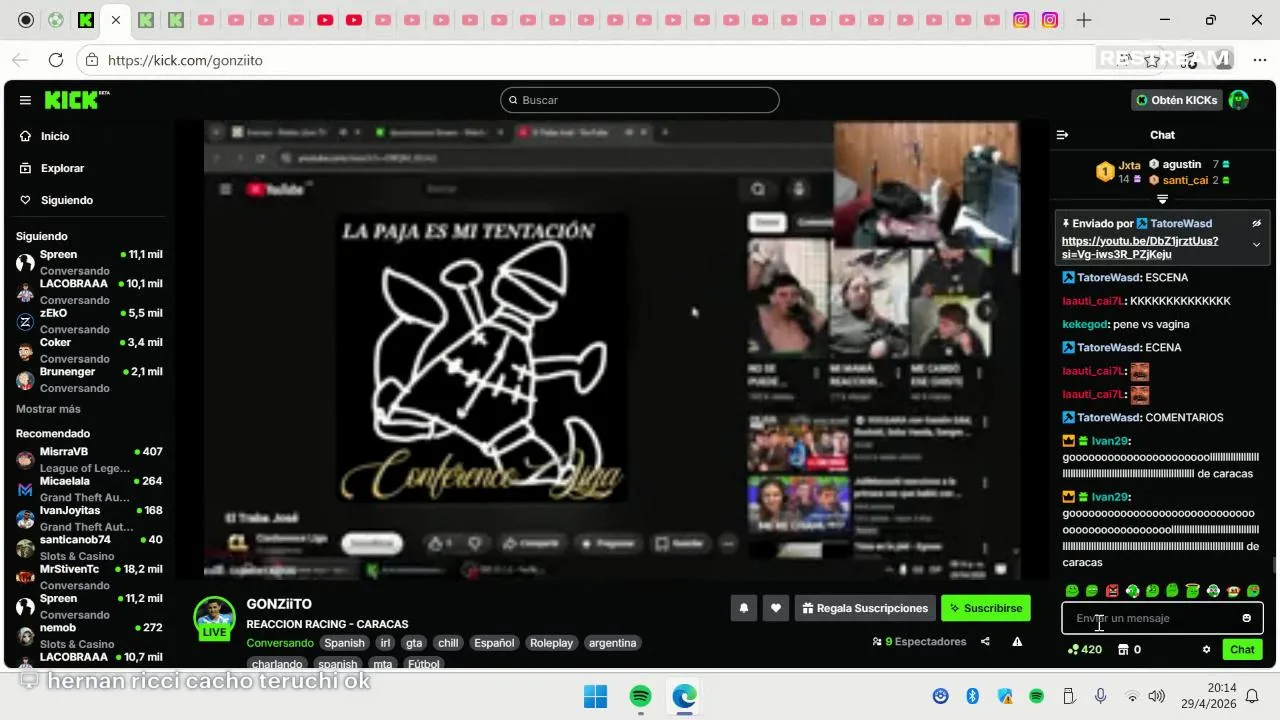The image size is (1280, 720).
Task: Open a new browser tab
Action: click(1084, 20)
